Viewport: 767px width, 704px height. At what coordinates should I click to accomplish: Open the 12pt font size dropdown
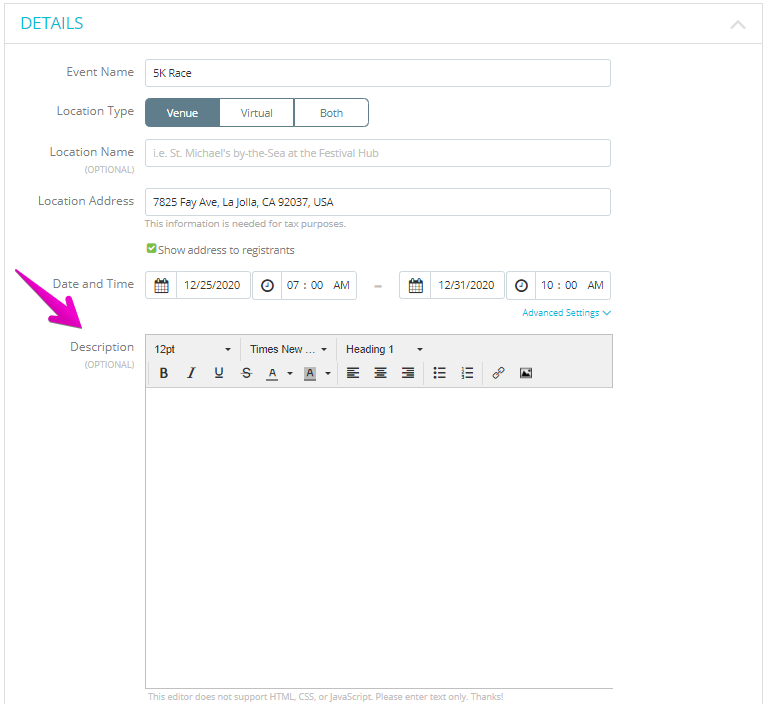click(x=192, y=349)
